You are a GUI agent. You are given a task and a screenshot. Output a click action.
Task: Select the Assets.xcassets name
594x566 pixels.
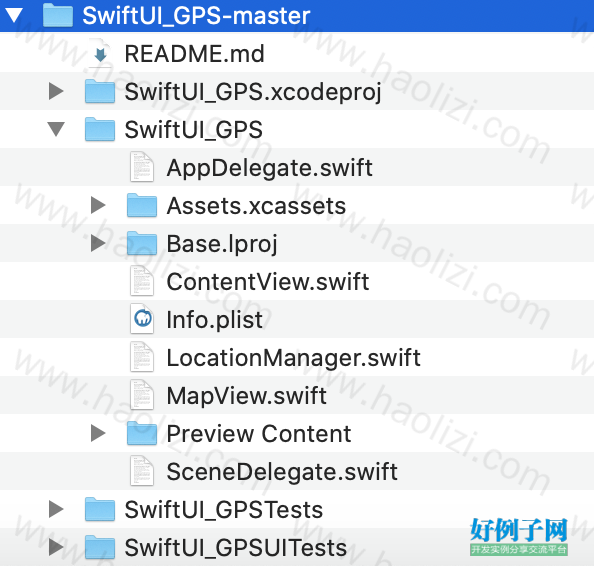pos(256,206)
